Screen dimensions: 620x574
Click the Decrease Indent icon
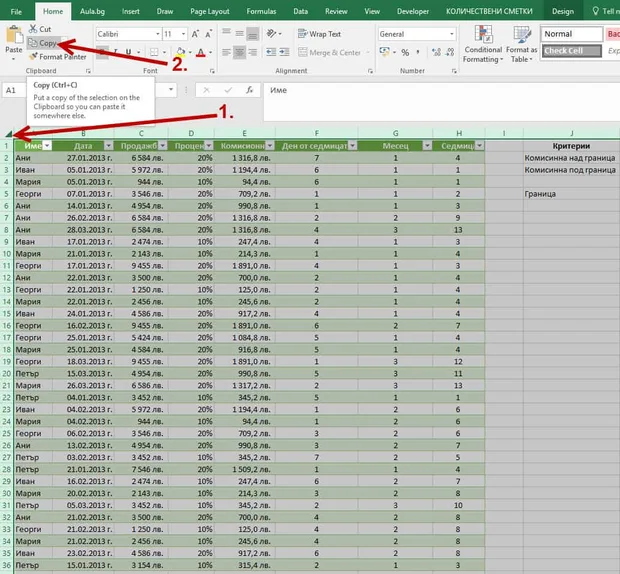(x=271, y=52)
